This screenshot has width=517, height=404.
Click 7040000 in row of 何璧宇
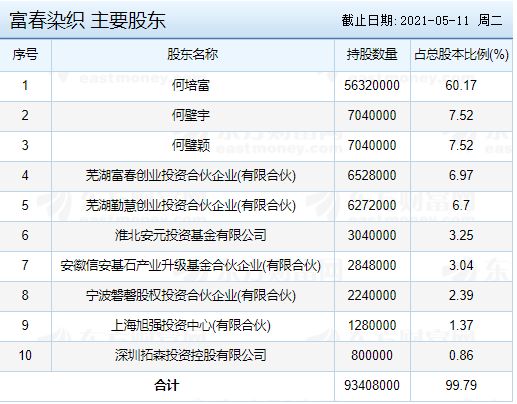click(x=372, y=115)
